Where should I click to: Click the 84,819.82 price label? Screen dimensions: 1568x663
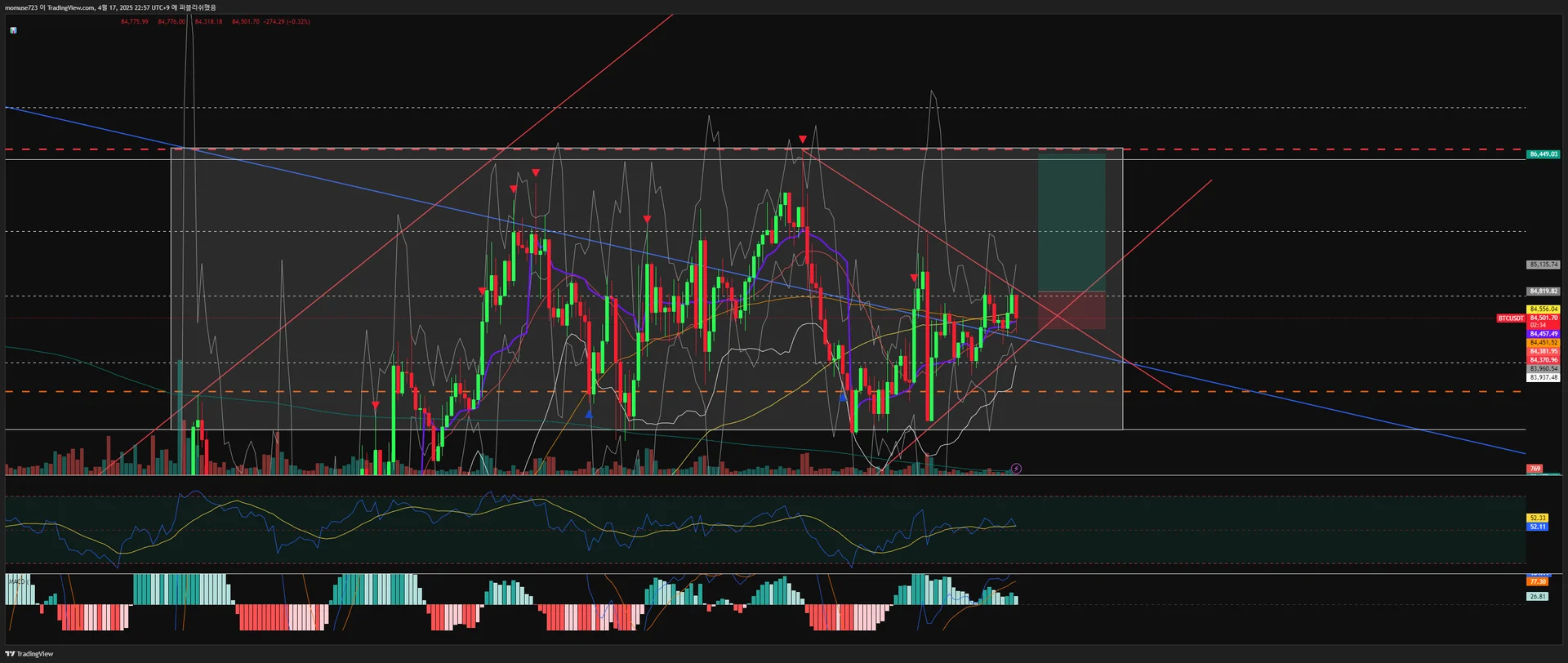click(1543, 291)
